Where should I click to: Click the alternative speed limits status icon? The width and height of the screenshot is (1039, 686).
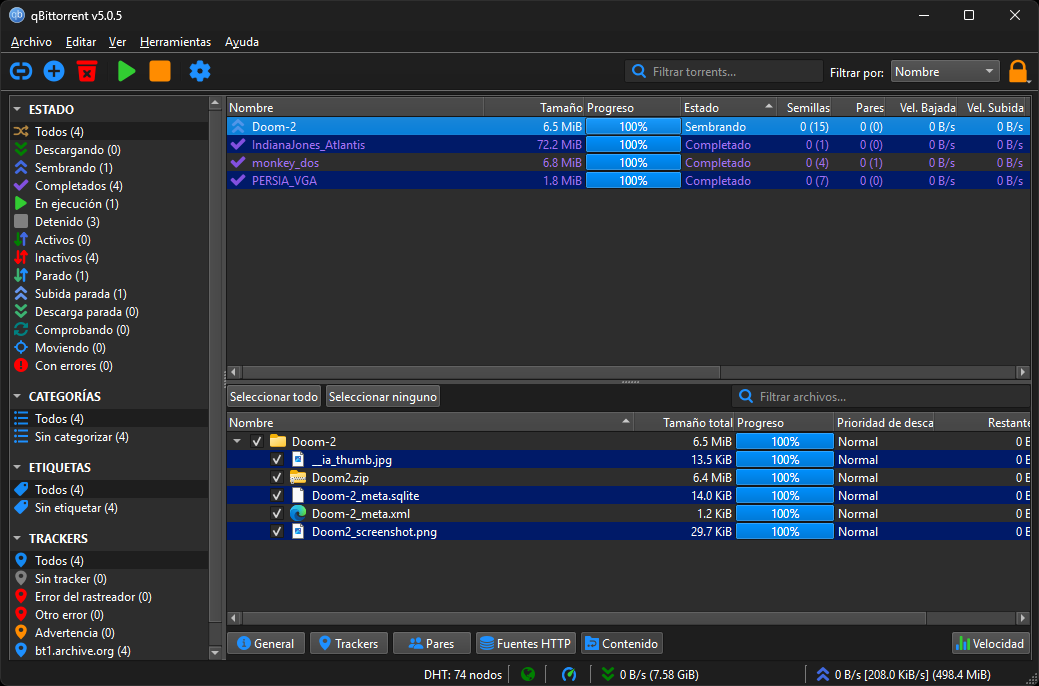(569, 674)
